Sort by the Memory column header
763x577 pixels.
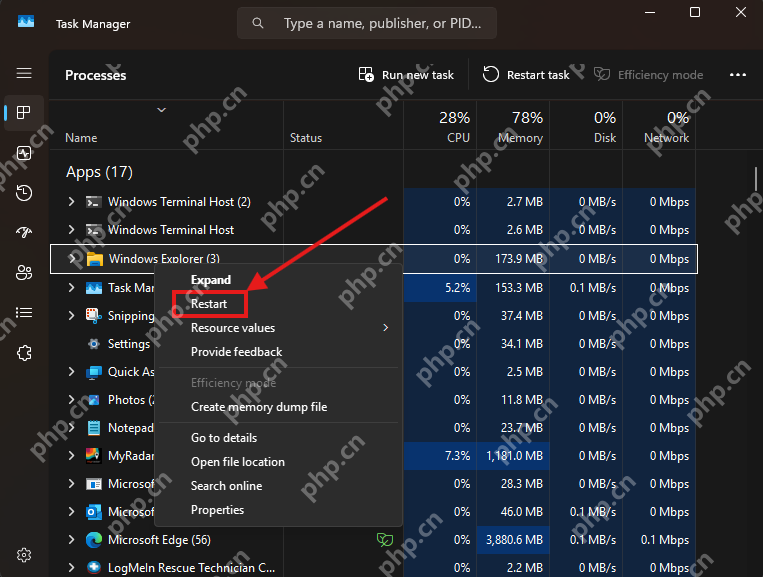[x=513, y=126]
